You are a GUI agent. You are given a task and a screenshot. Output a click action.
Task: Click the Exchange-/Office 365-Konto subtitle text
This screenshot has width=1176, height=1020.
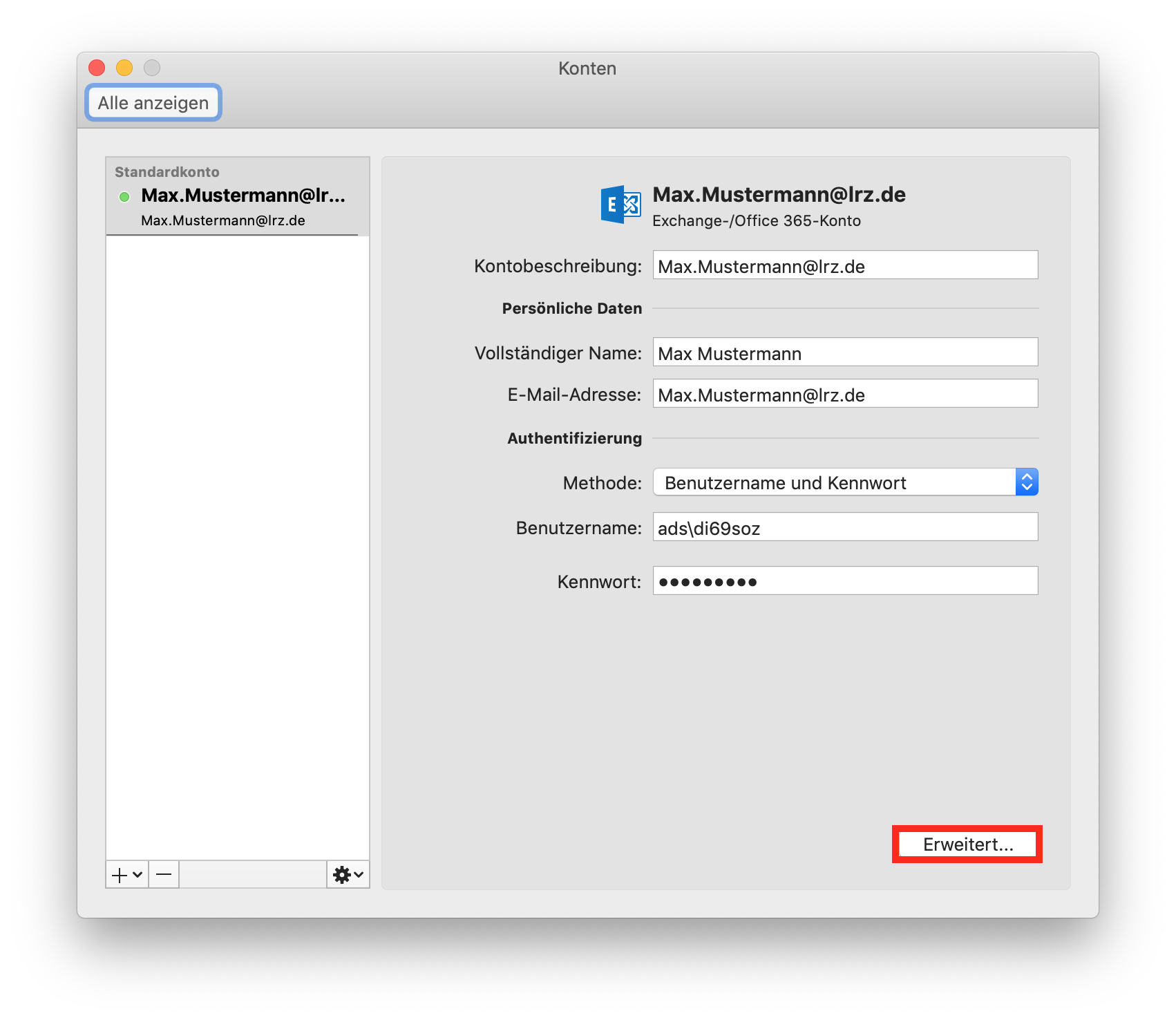tap(757, 221)
